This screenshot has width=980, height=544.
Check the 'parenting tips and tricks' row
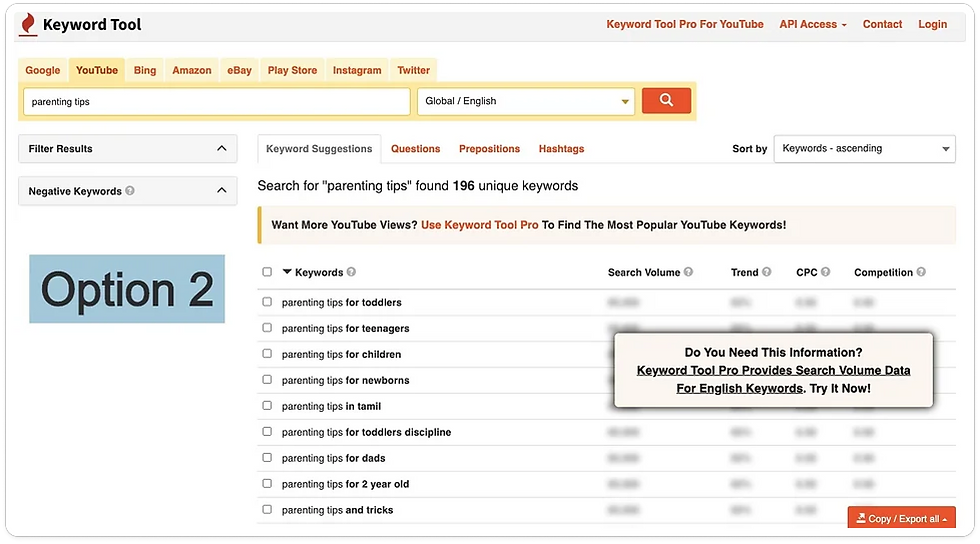pyautogui.click(x=267, y=510)
